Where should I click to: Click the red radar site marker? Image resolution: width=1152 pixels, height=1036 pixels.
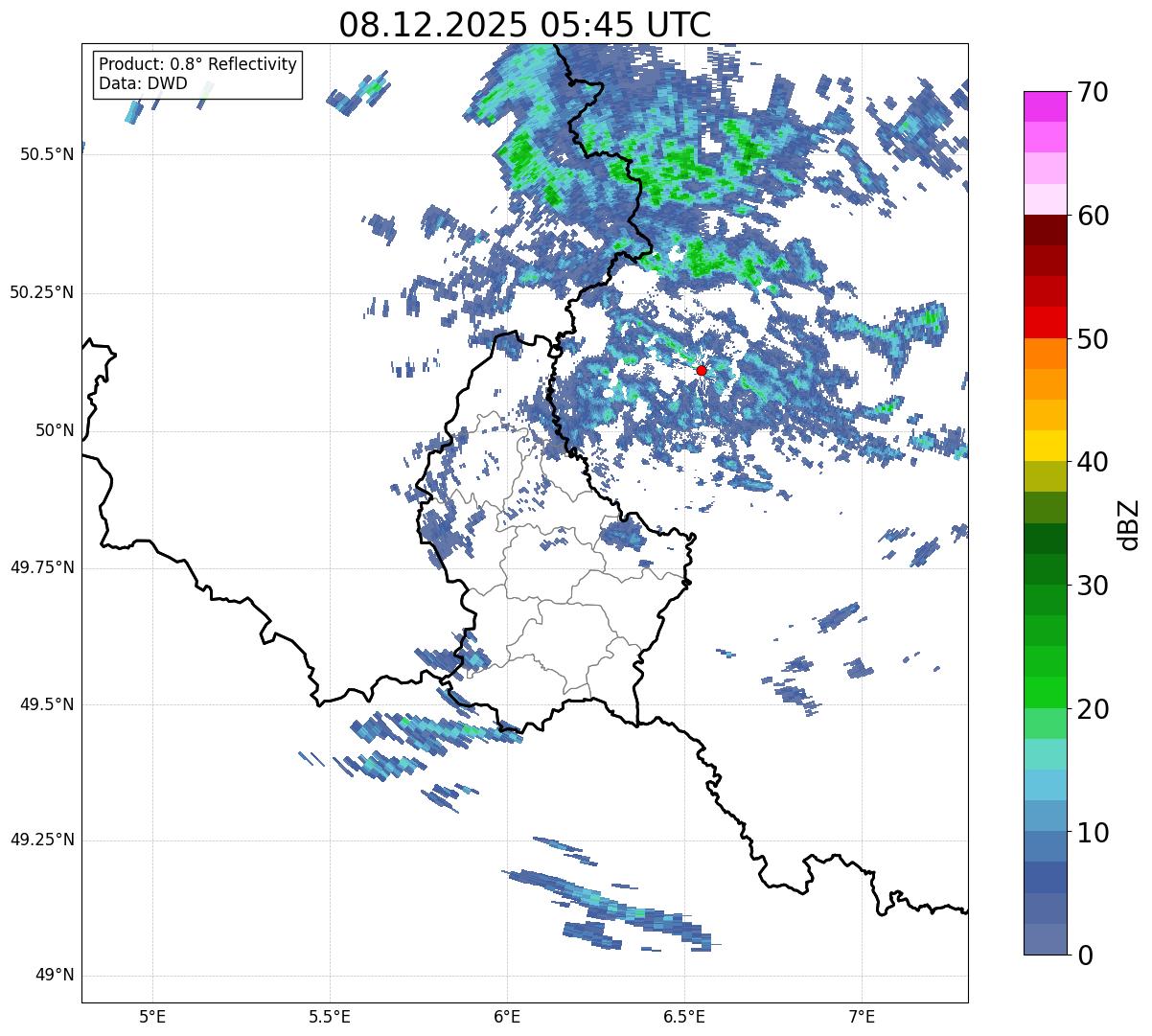pos(701,370)
